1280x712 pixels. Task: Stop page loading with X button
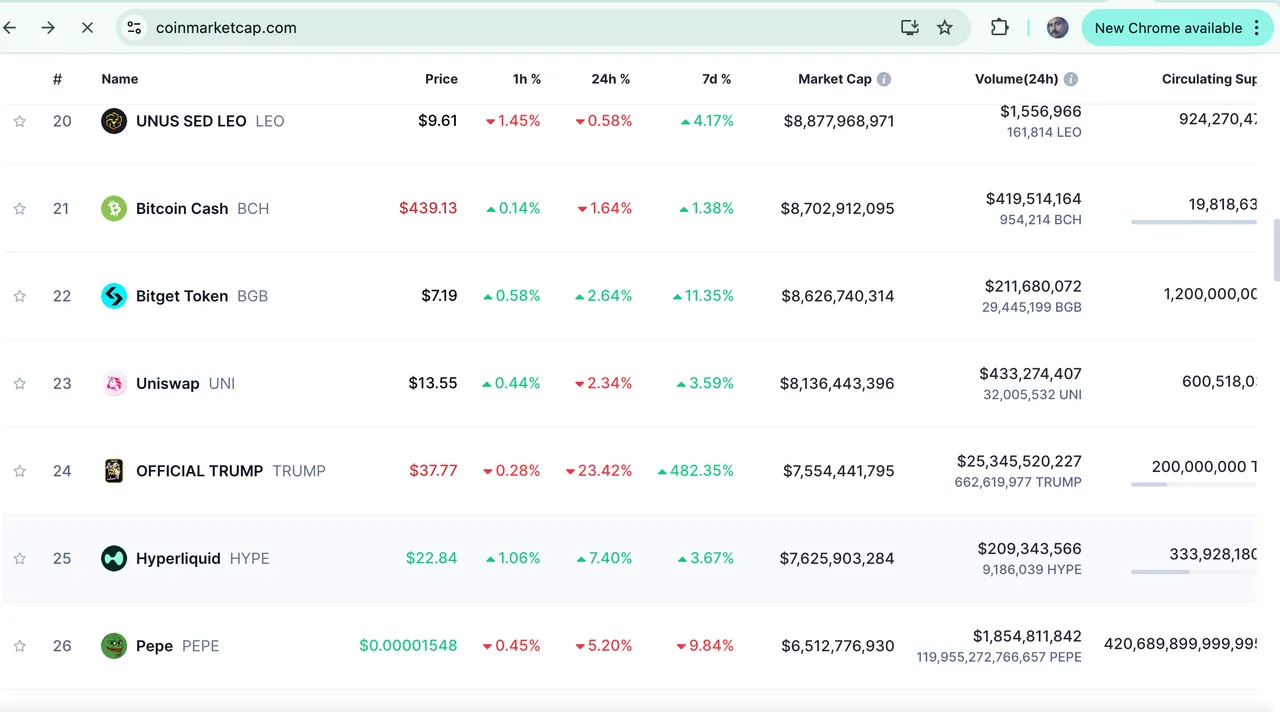[87, 28]
